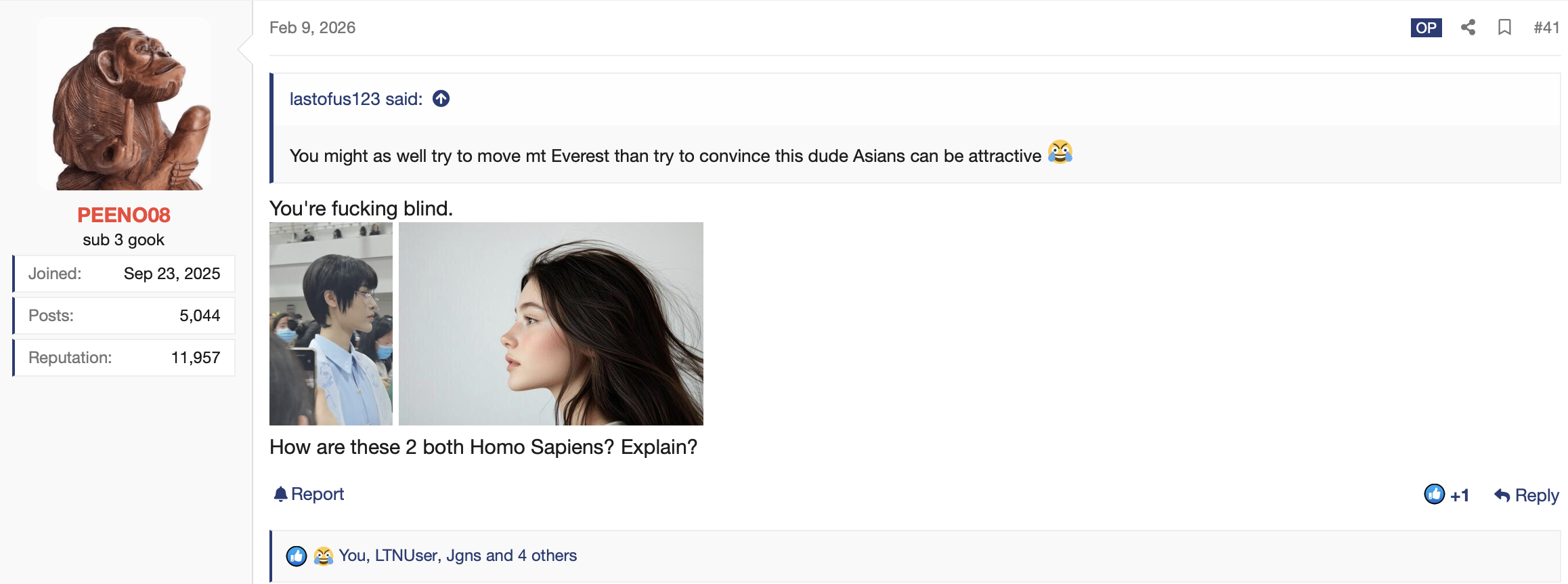Report this post

click(x=309, y=495)
